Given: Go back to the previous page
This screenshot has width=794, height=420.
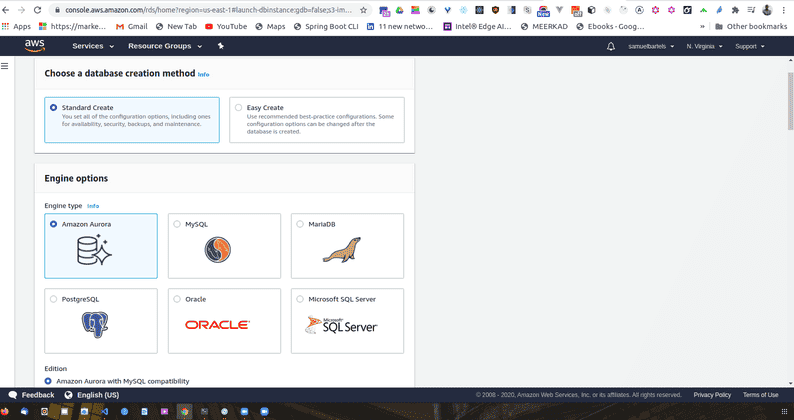Looking at the screenshot, I should coord(6,10).
